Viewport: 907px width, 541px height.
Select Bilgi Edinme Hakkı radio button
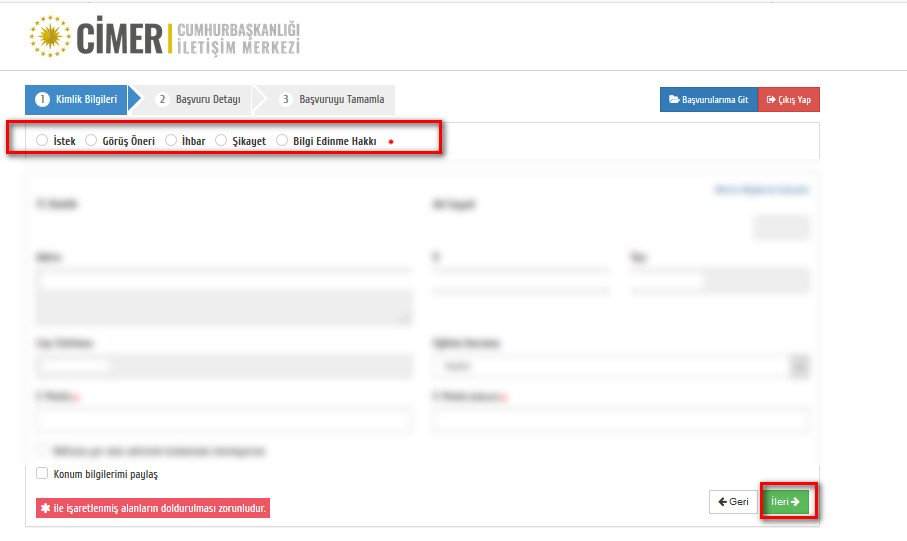point(282,141)
